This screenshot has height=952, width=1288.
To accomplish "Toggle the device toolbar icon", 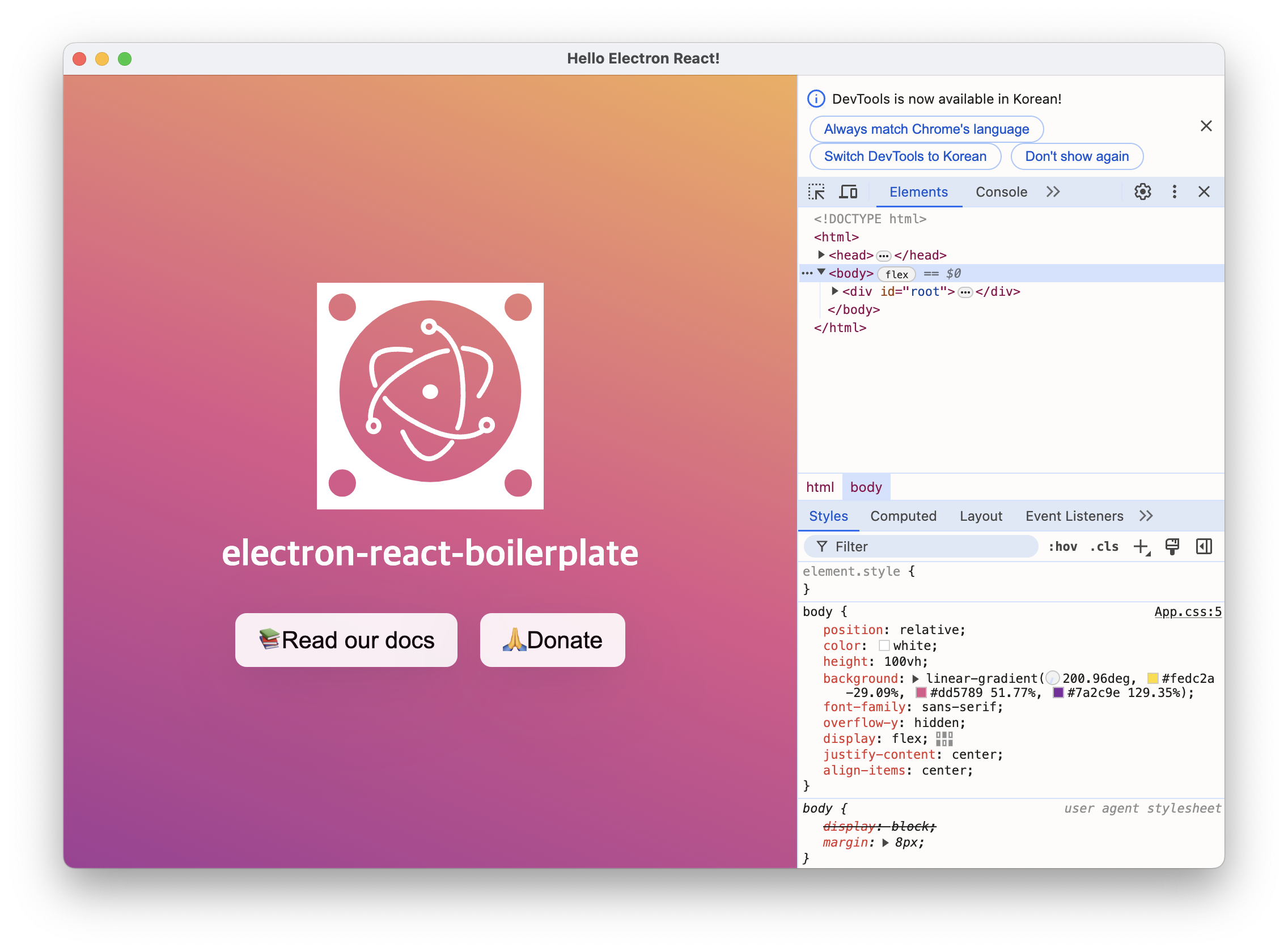I will [x=848, y=192].
